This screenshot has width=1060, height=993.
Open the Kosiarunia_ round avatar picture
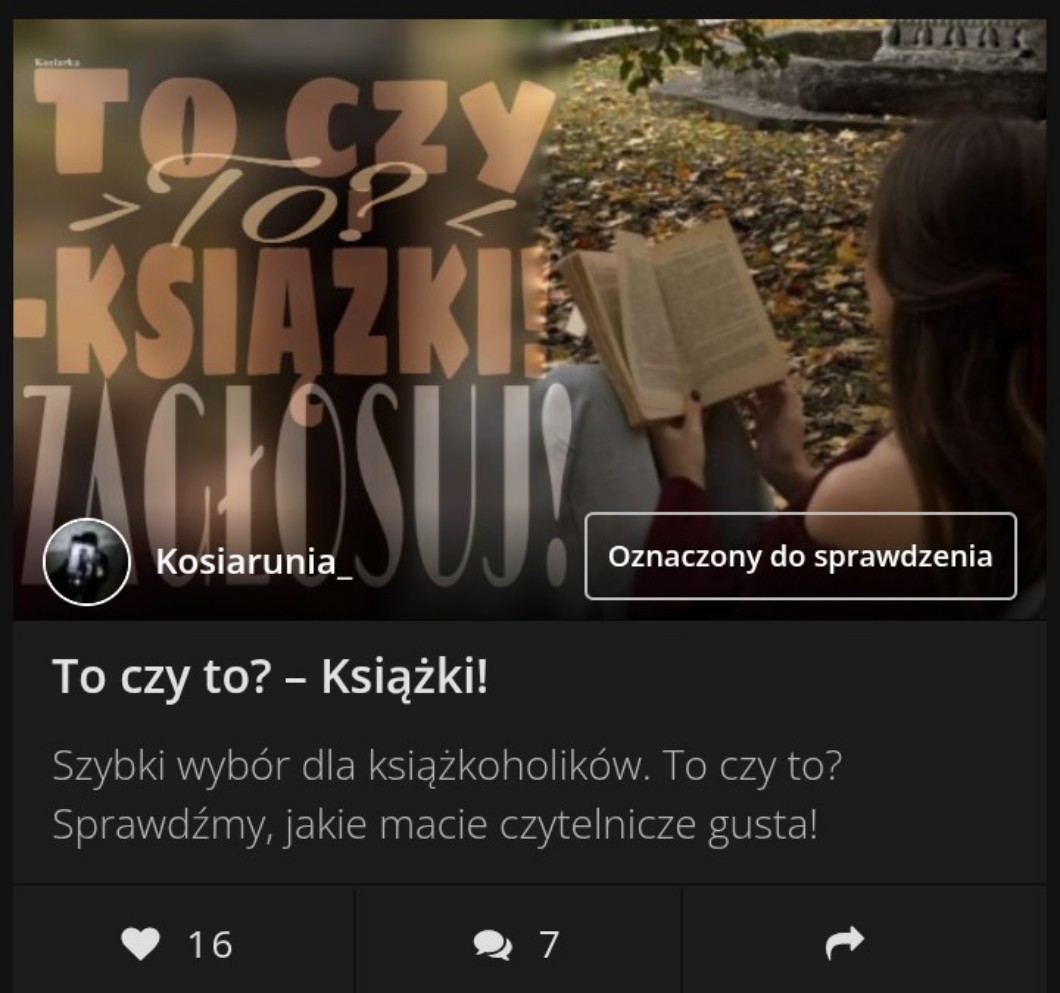[87, 561]
